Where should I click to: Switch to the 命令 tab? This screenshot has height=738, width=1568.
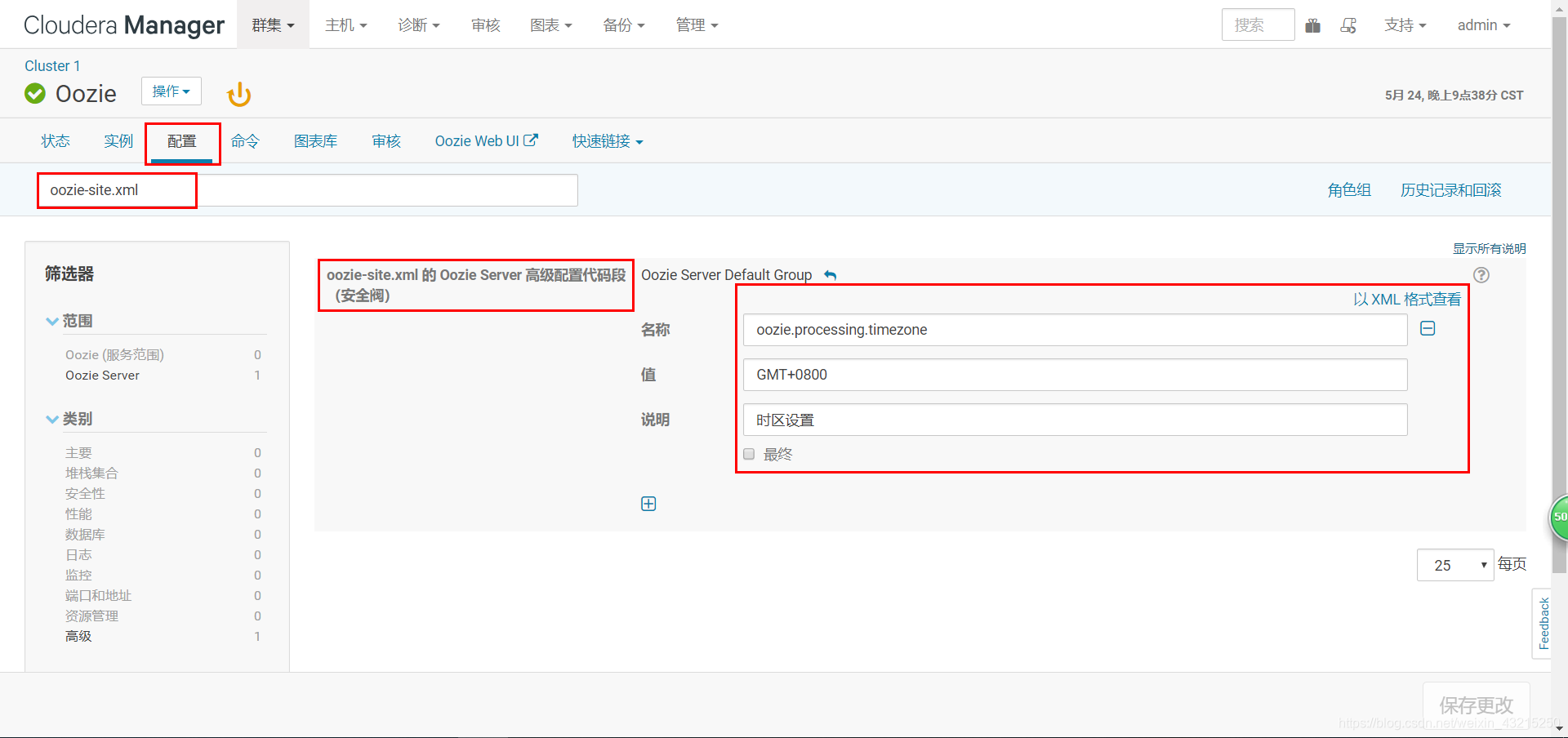pyautogui.click(x=245, y=141)
